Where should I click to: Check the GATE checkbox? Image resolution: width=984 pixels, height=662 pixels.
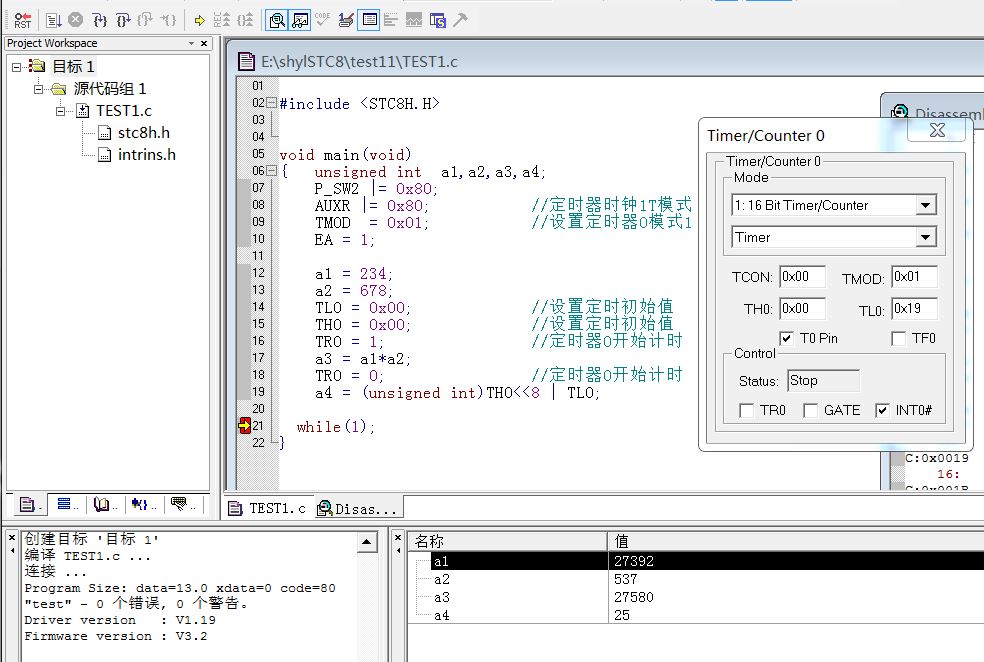click(x=810, y=410)
